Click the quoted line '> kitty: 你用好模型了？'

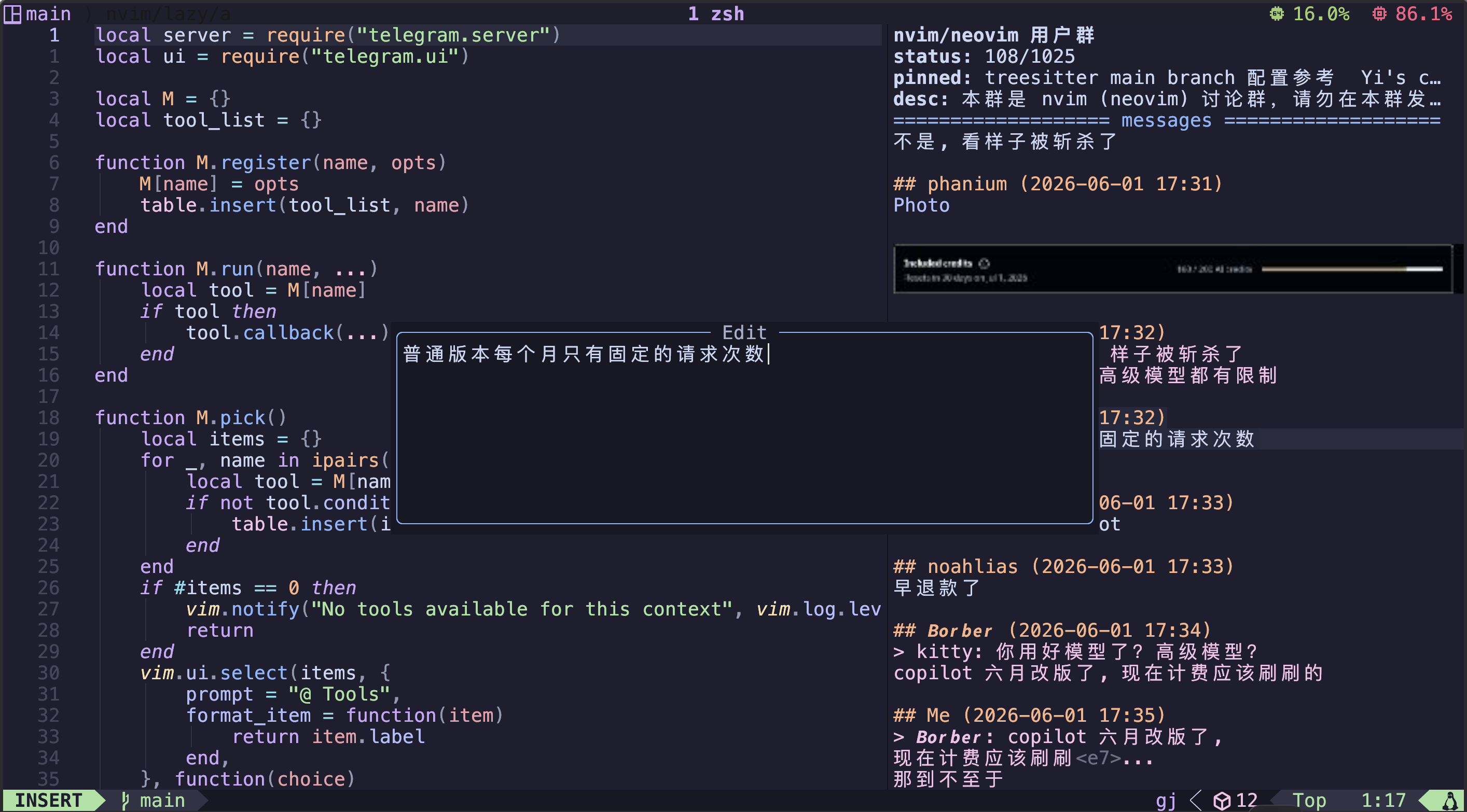[x=1075, y=651]
